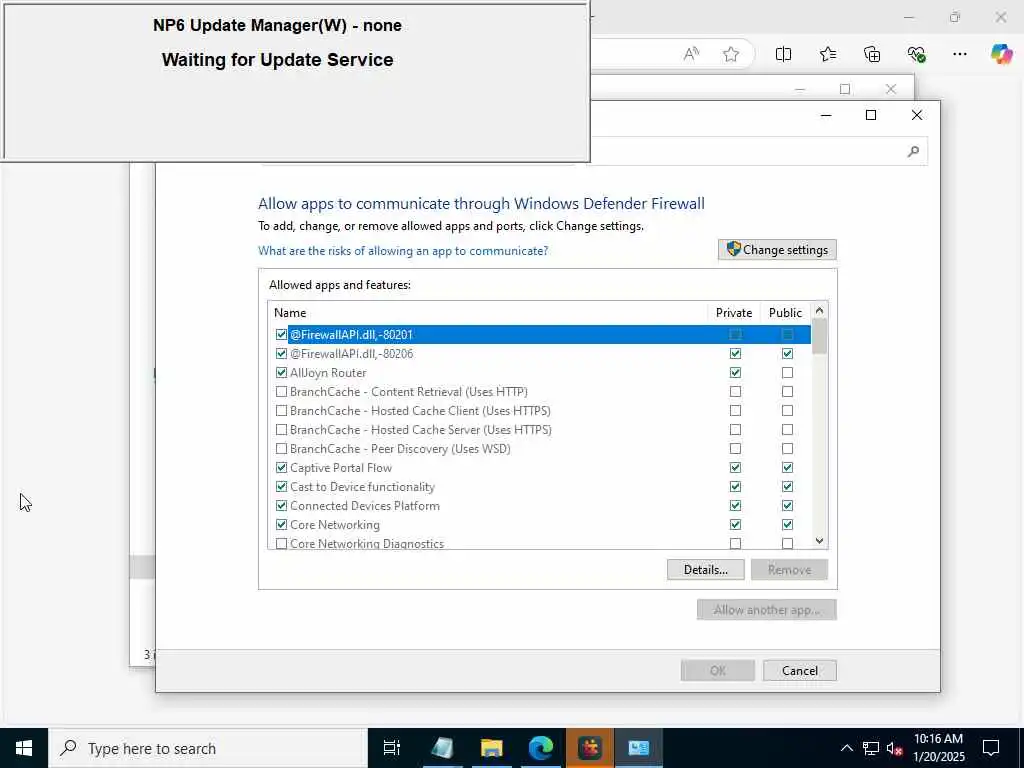Click the Private column header

coord(734,313)
